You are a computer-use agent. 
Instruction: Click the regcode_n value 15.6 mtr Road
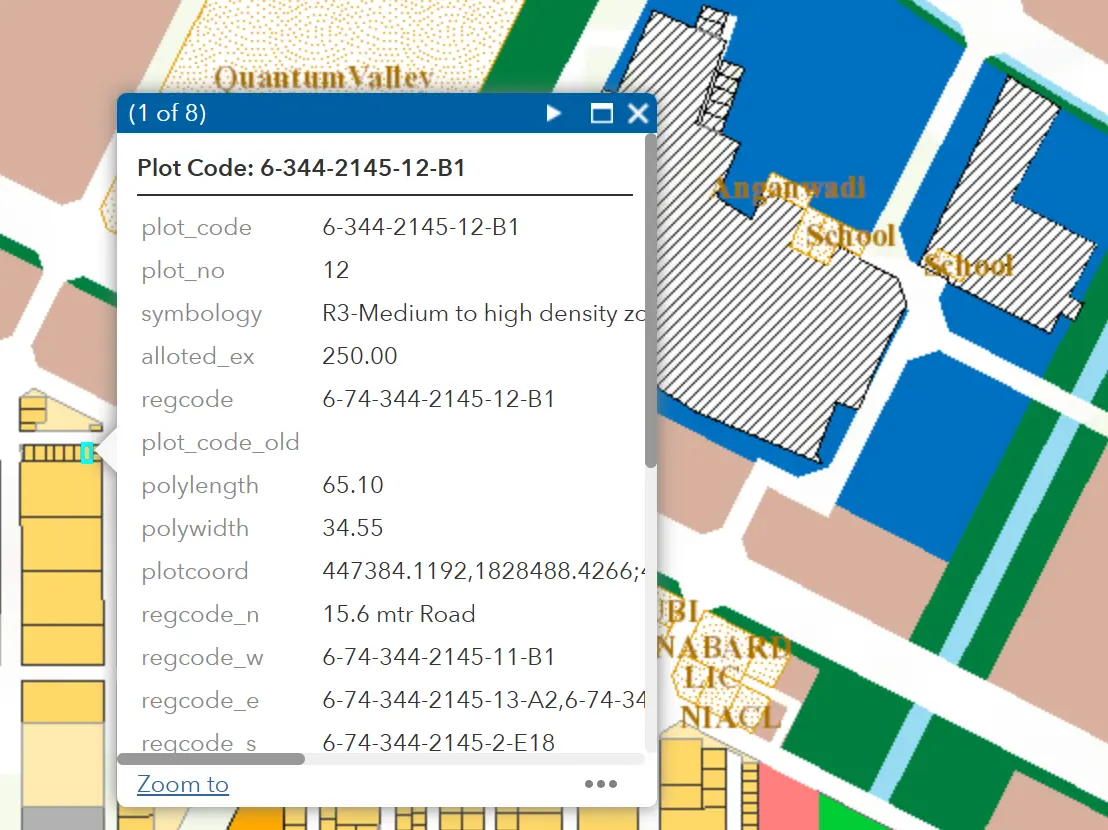[x=399, y=614]
